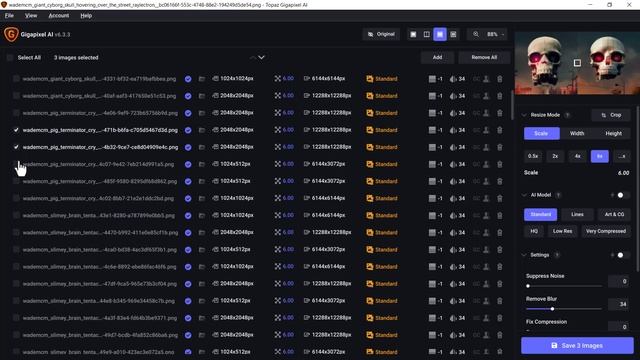
Task: Check the 4331-bf32 cyborg skull image
Action: pos(16,78)
